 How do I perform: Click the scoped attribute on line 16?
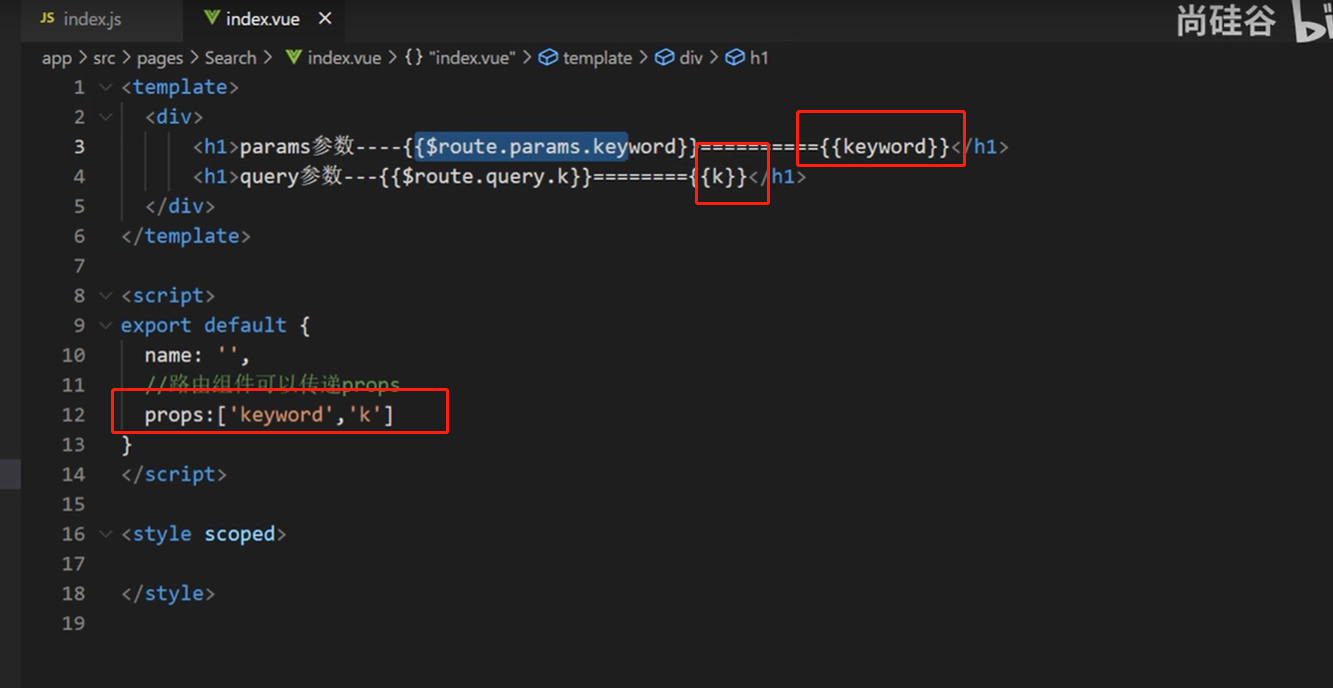point(239,535)
